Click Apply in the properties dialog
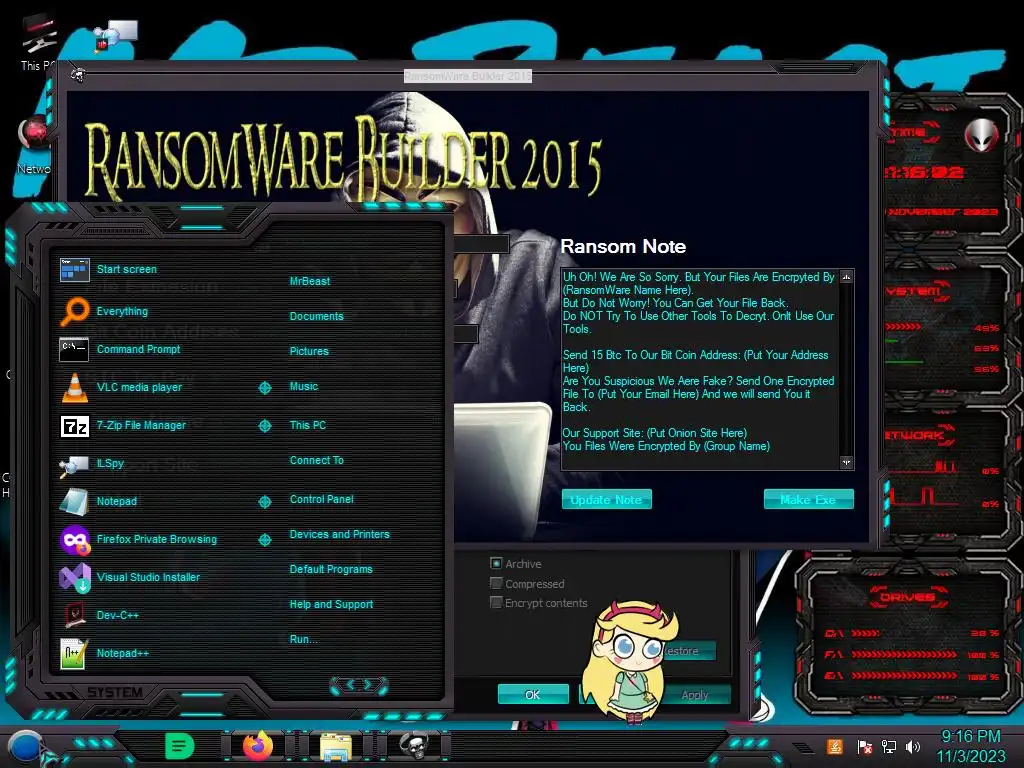 695,695
